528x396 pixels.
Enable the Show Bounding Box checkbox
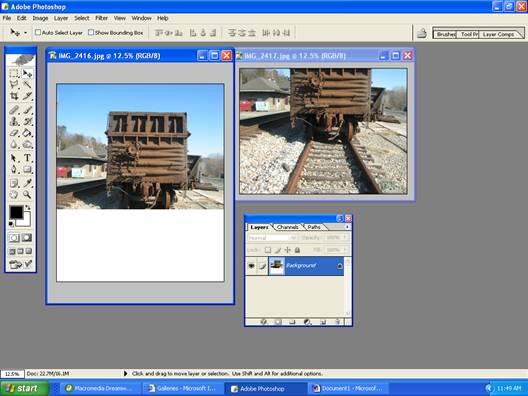(91, 32)
